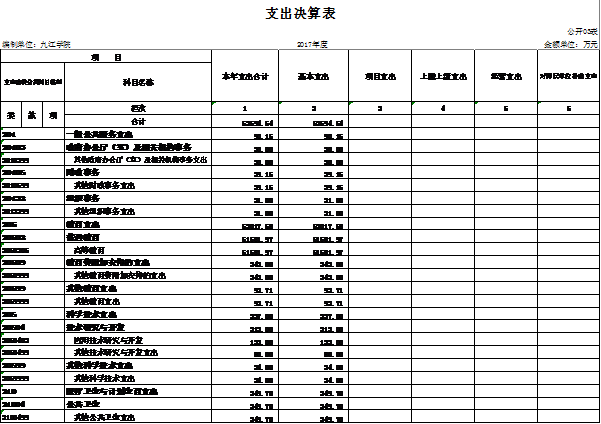Click column number 1 in 栏次 row

[x=245, y=108]
